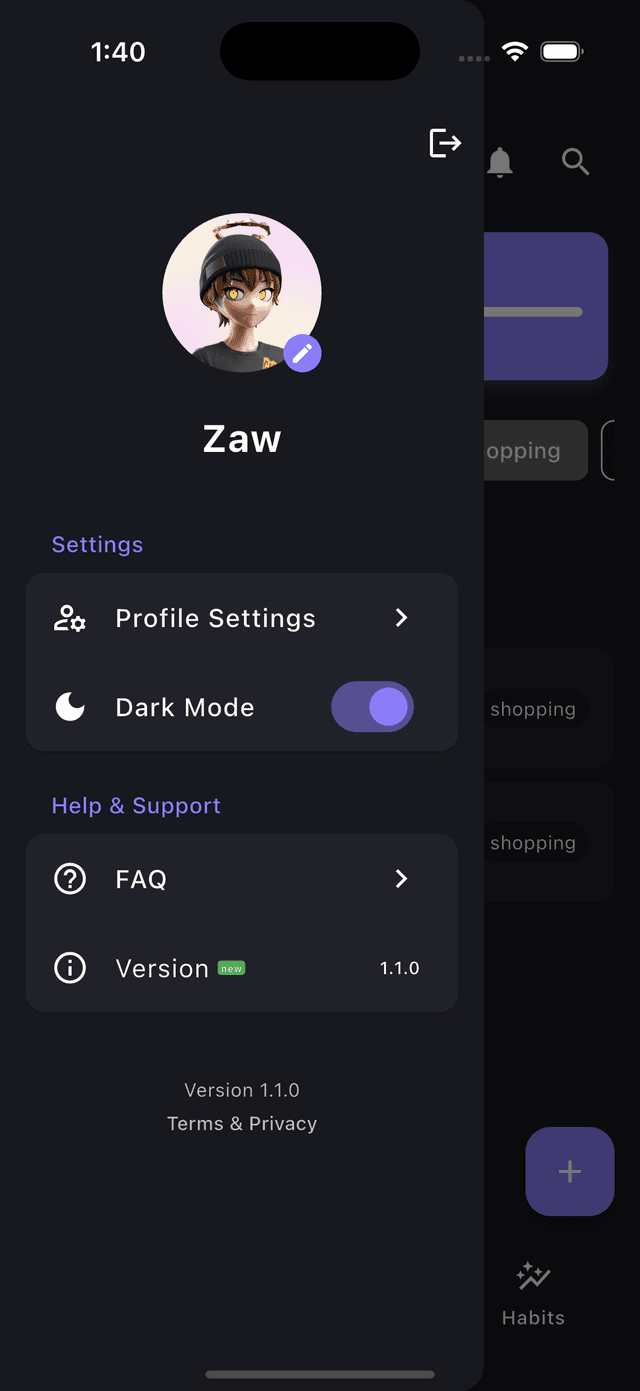Open Terms & Privacy
This screenshot has width=640, height=1391.
point(242,1123)
